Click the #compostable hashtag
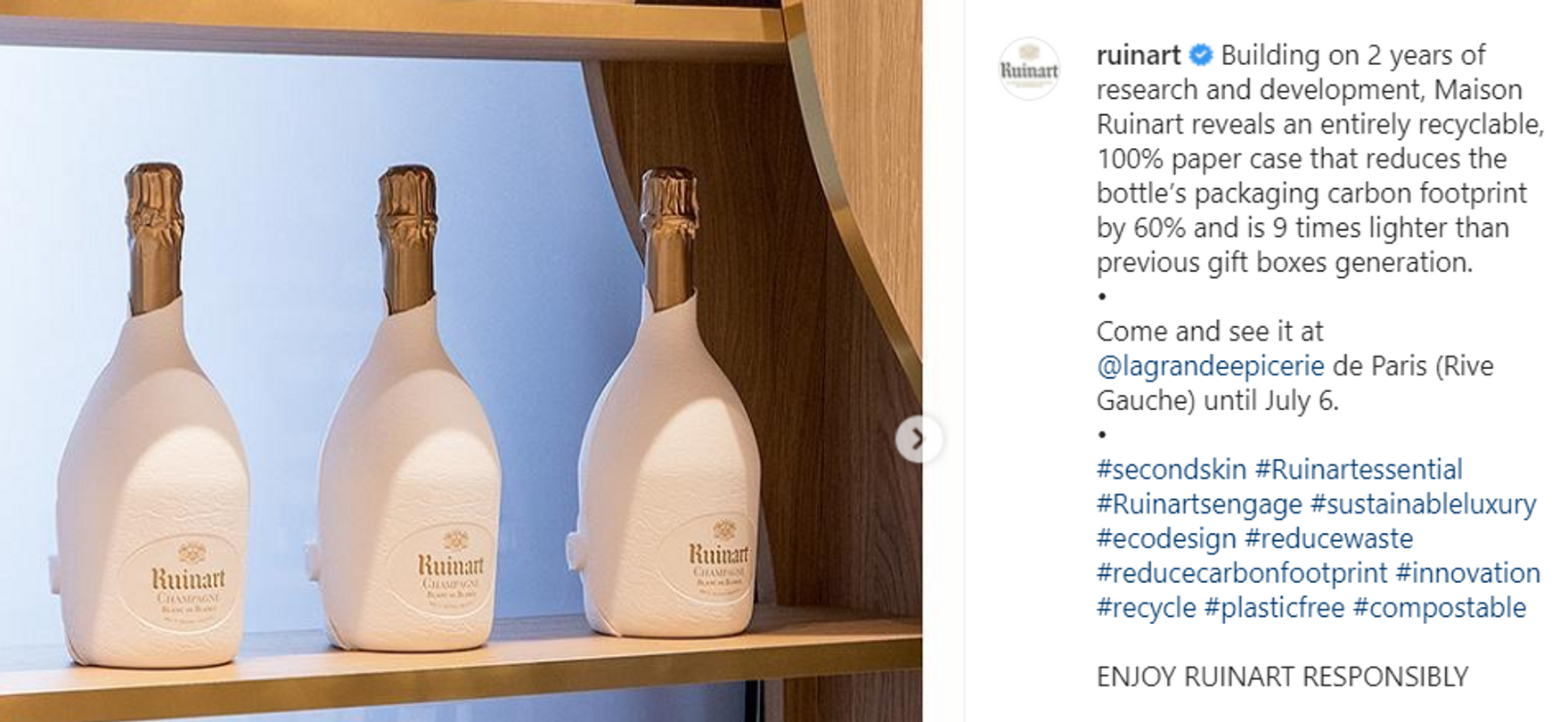The image size is (1568, 722). (x=1440, y=608)
